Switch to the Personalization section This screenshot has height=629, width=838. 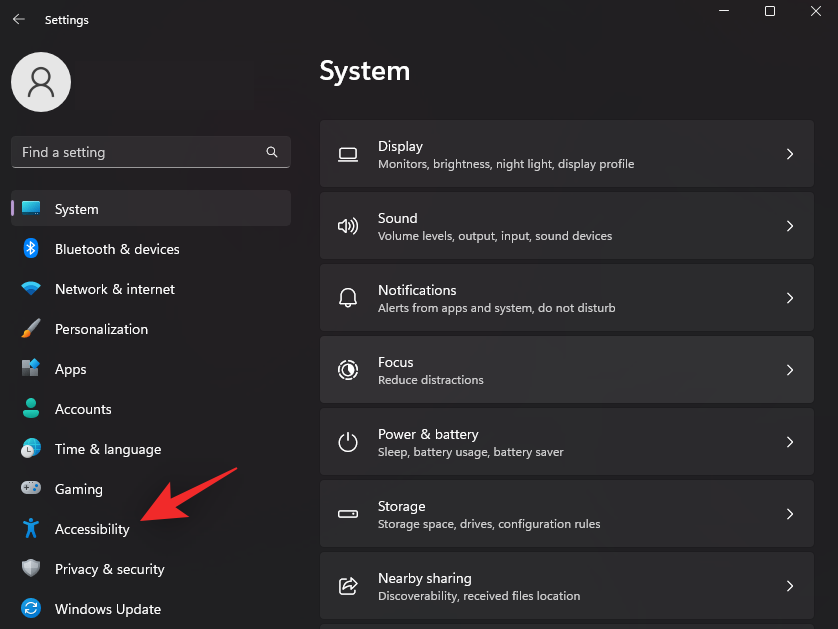[101, 329]
